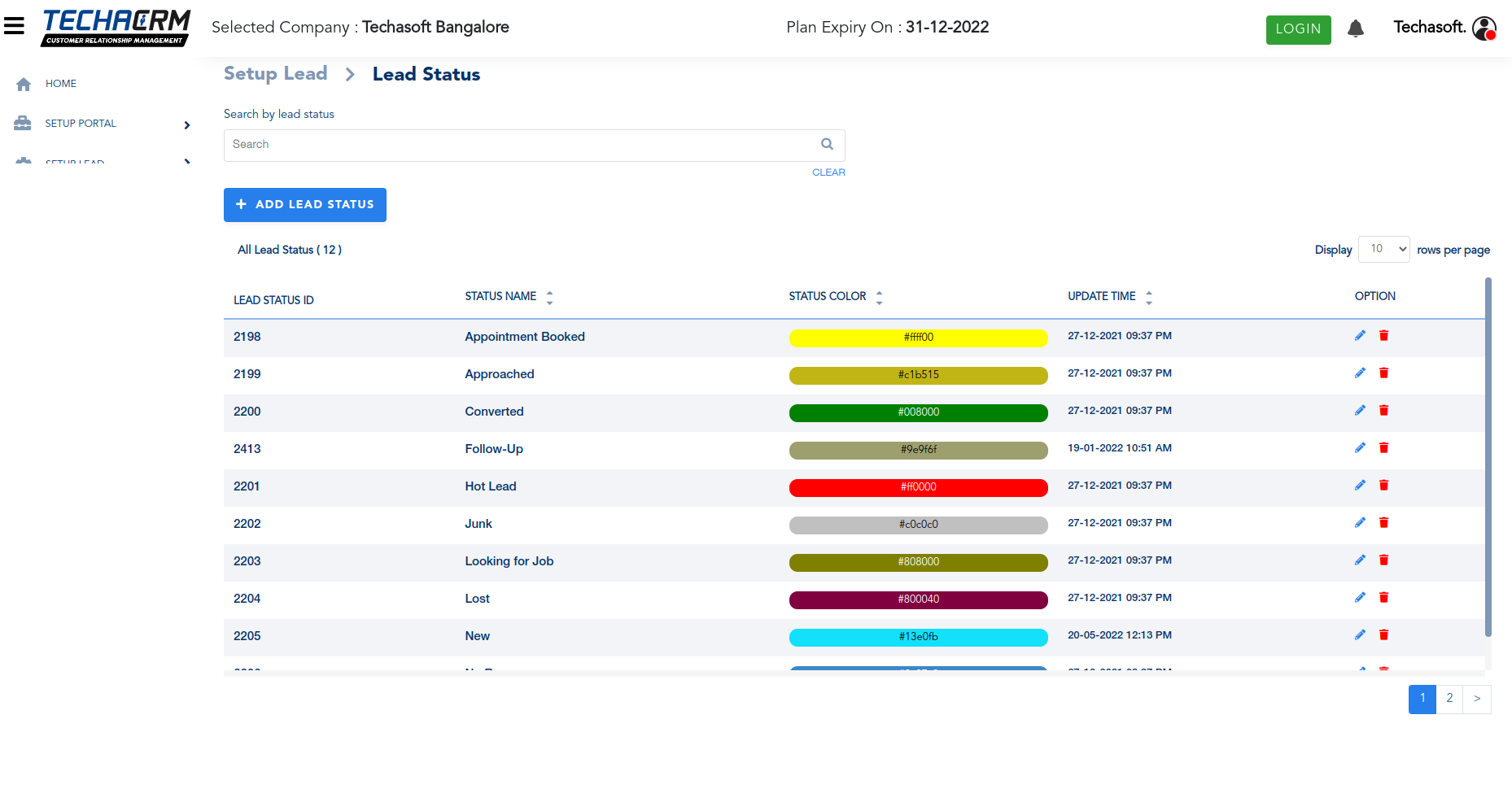1512x789 pixels.
Task: Delete the Hot Lead status
Action: pos(1383,486)
